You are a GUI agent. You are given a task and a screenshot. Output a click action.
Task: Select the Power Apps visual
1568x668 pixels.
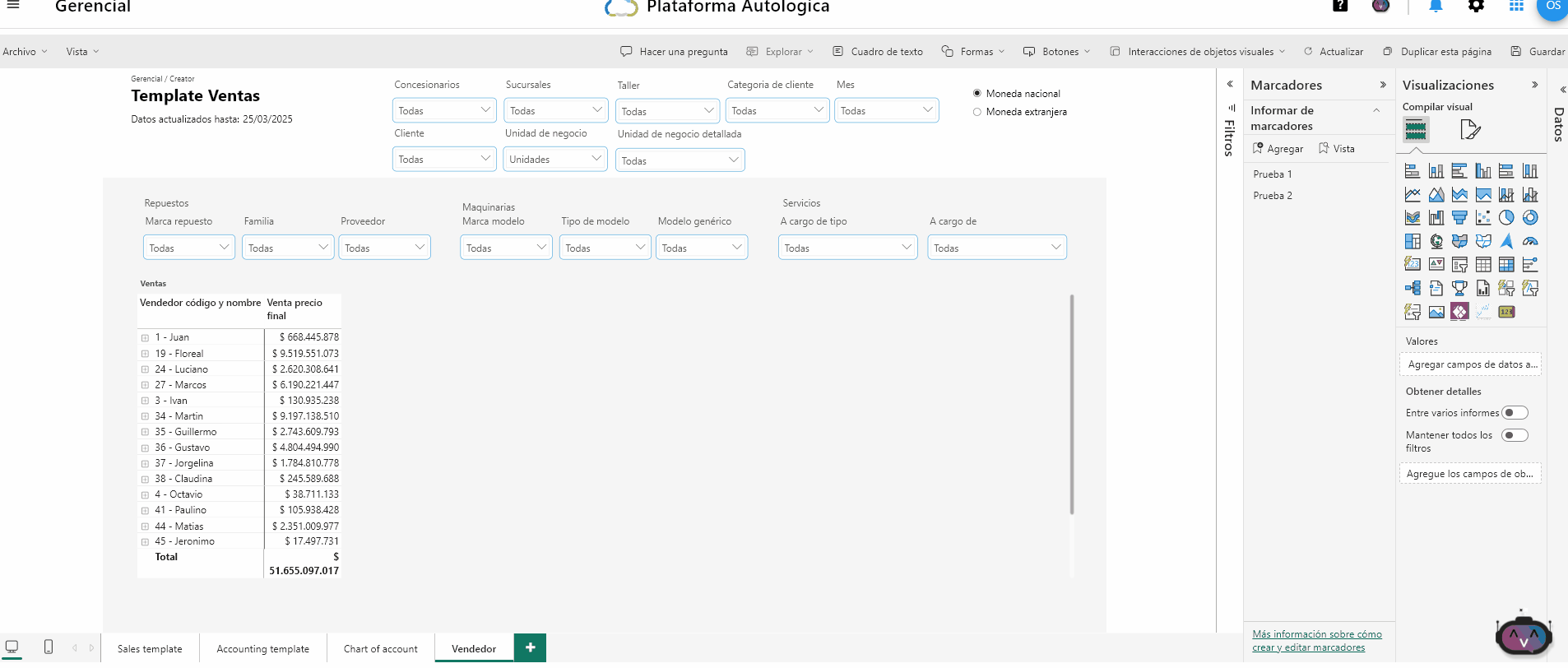coord(1459,312)
